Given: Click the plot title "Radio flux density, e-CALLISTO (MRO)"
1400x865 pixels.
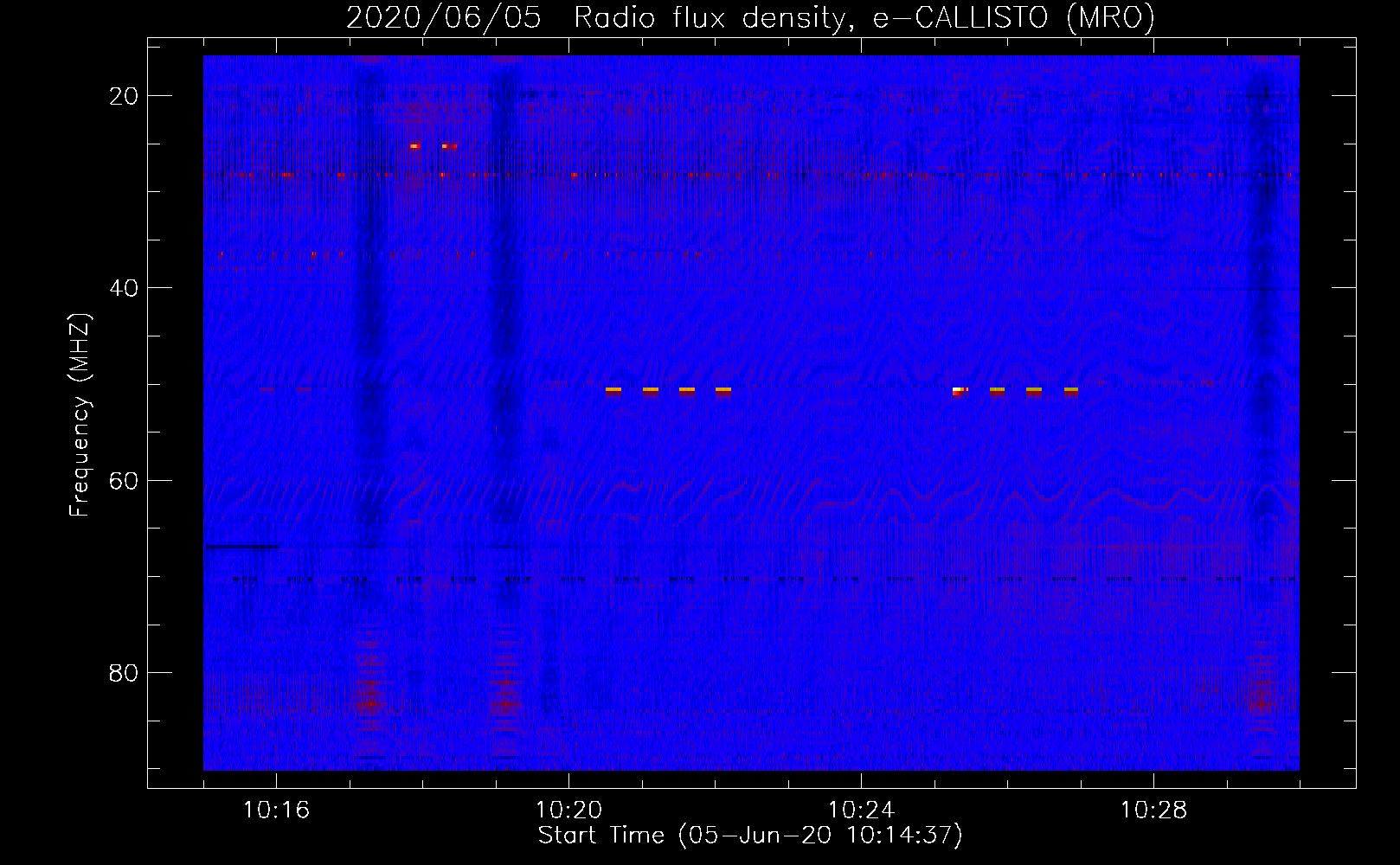Looking at the screenshot, I should coord(864,17).
